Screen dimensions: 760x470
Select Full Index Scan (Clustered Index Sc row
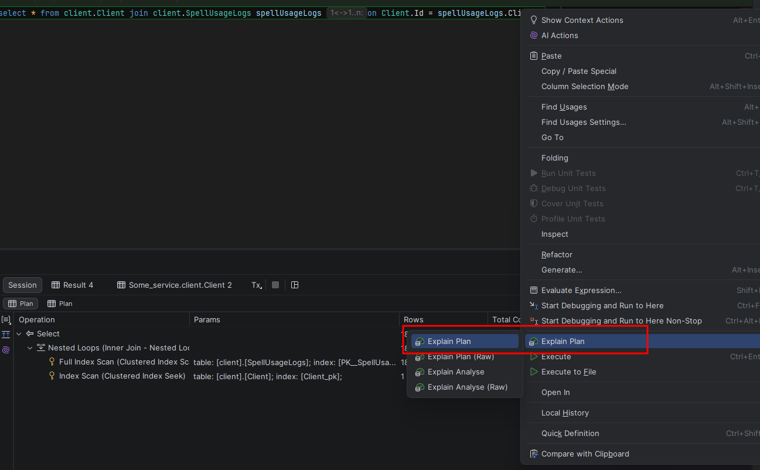[124, 362]
